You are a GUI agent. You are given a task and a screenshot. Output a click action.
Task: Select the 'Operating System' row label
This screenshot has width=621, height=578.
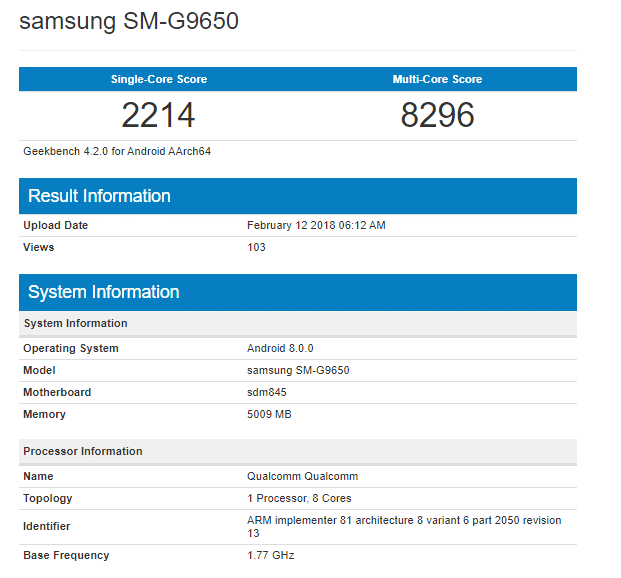point(71,349)
